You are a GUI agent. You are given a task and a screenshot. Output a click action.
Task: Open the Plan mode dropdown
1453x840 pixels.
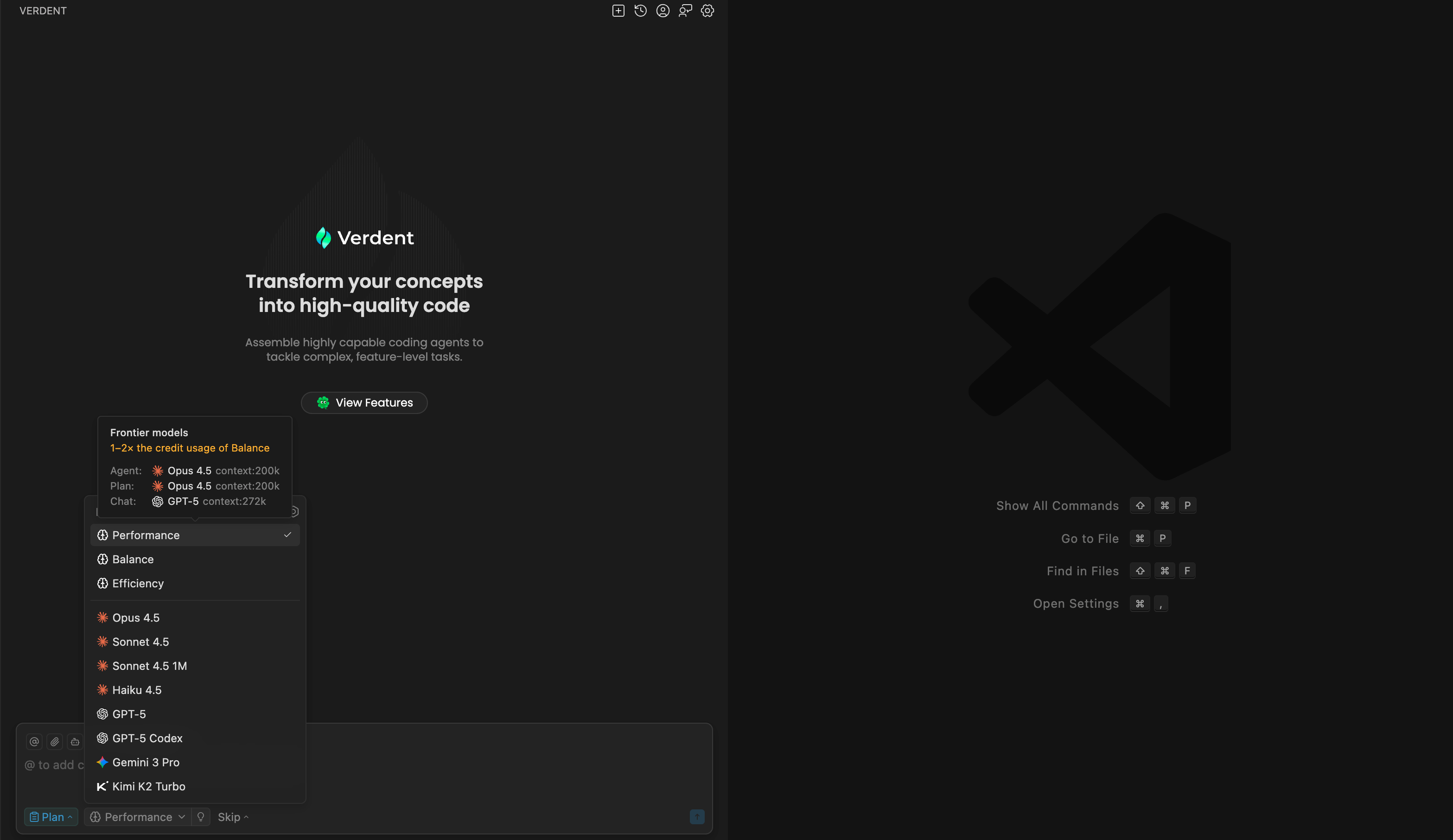tap(51, 817)
